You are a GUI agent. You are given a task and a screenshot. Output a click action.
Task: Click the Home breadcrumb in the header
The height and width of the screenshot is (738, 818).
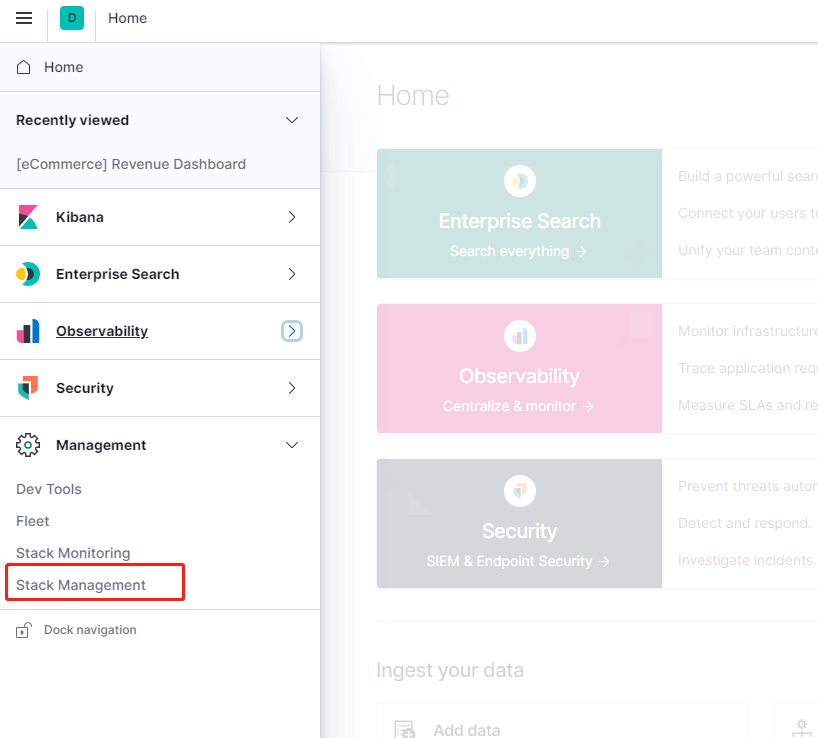pos(127,18)
